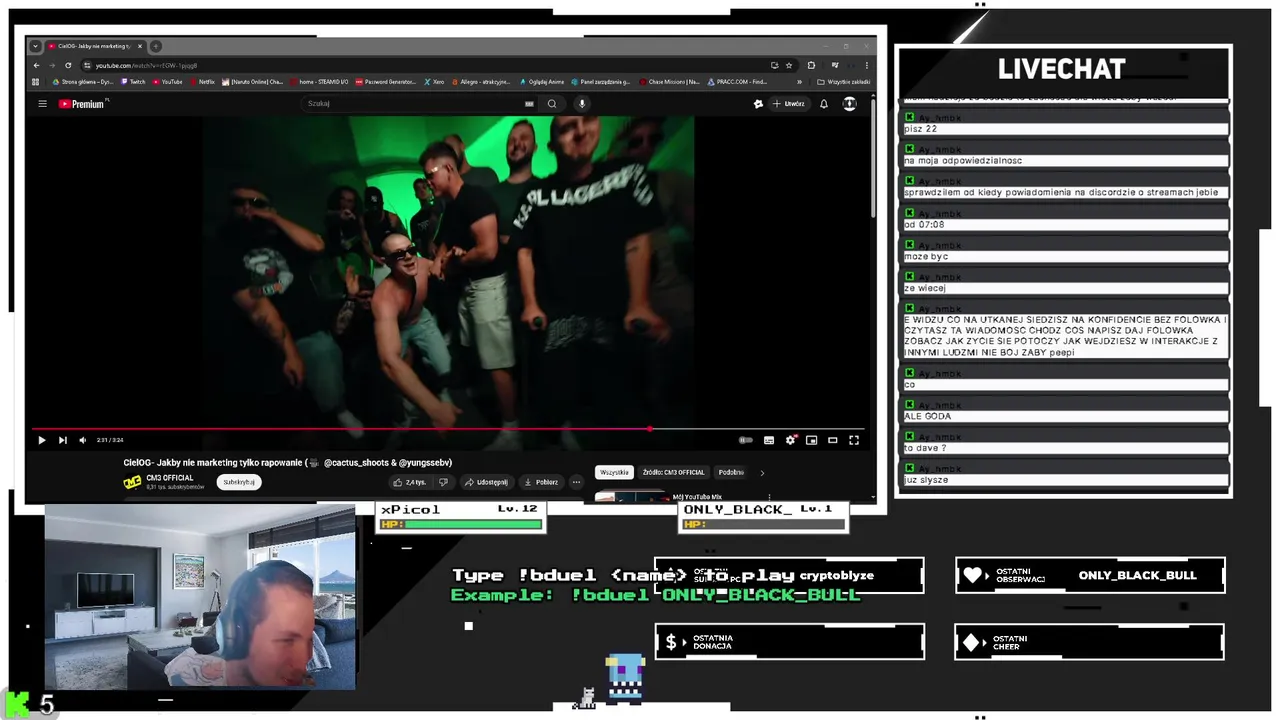The width and height of the screenshot is (1280, 720).
Task: Click the Pobierz download button
Action: coord(541,482)
